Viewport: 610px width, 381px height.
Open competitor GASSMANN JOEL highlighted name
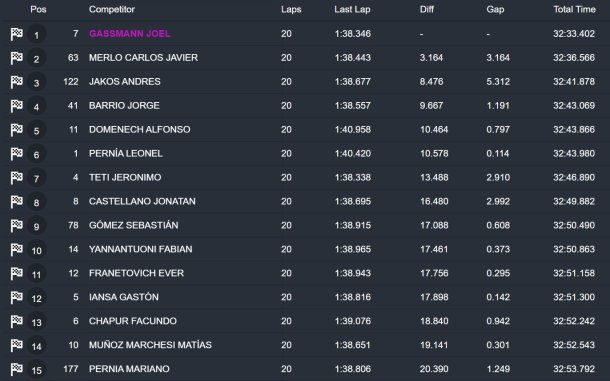point(130,34)
